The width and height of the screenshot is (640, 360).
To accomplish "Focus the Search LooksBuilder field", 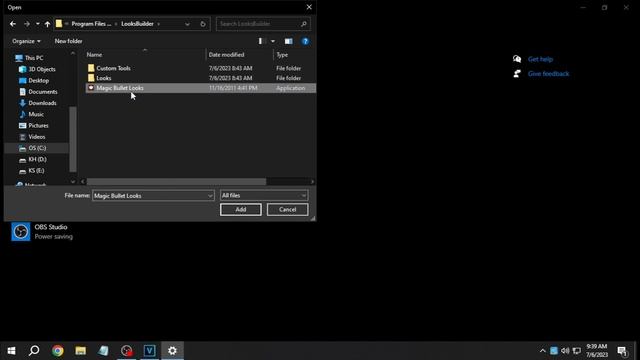I will (263, 24).
